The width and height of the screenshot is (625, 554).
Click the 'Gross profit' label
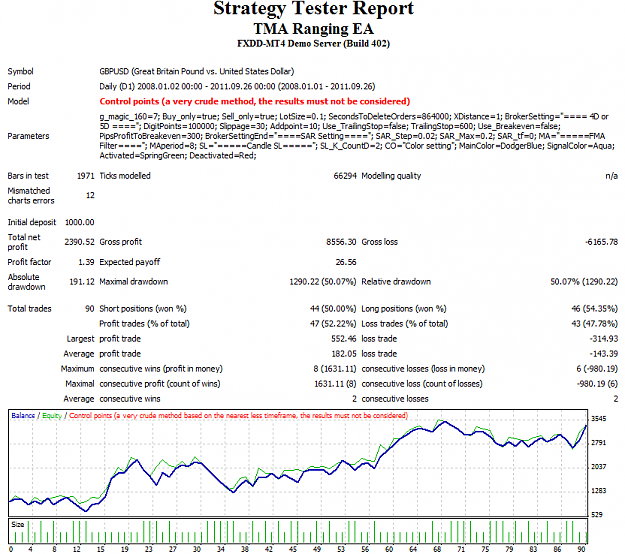[120, 242]
